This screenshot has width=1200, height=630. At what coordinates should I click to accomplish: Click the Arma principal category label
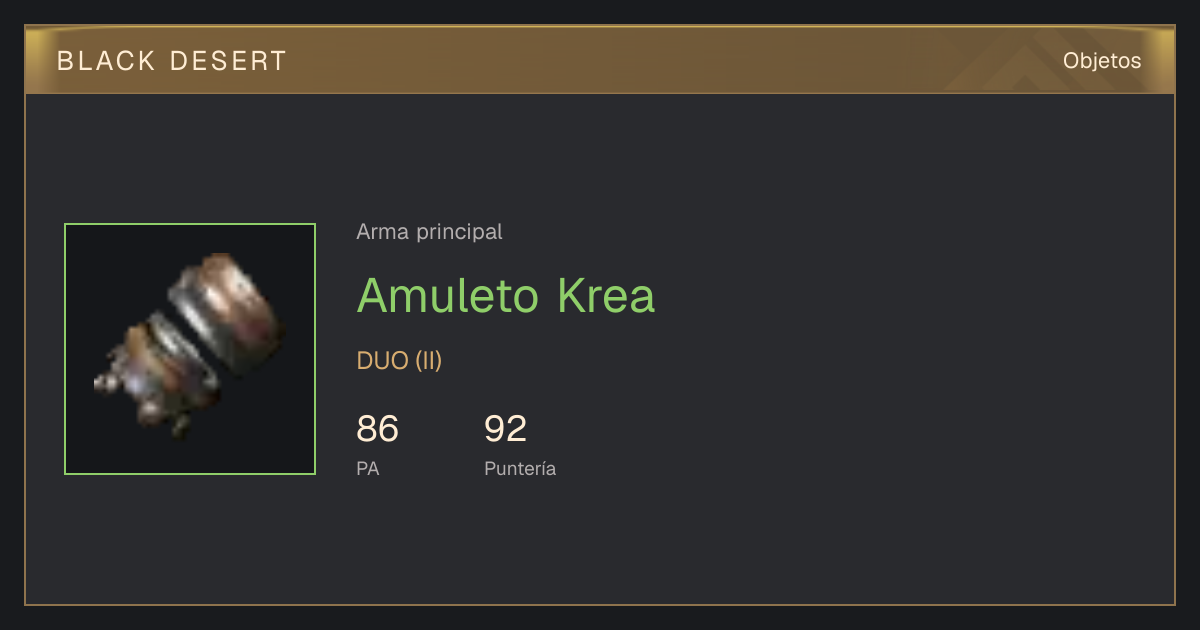click(429, 232)
